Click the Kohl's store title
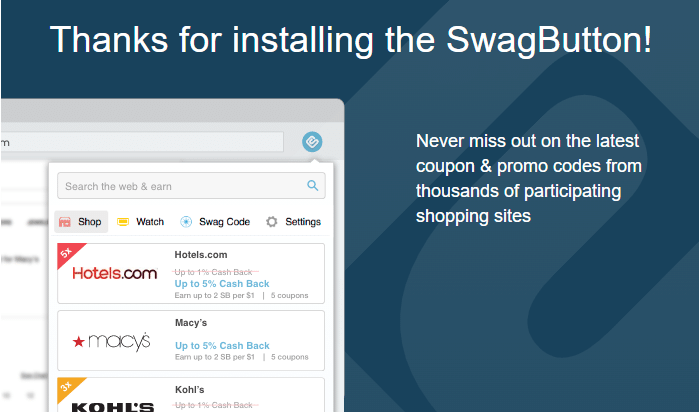 (x=189, y=390)
